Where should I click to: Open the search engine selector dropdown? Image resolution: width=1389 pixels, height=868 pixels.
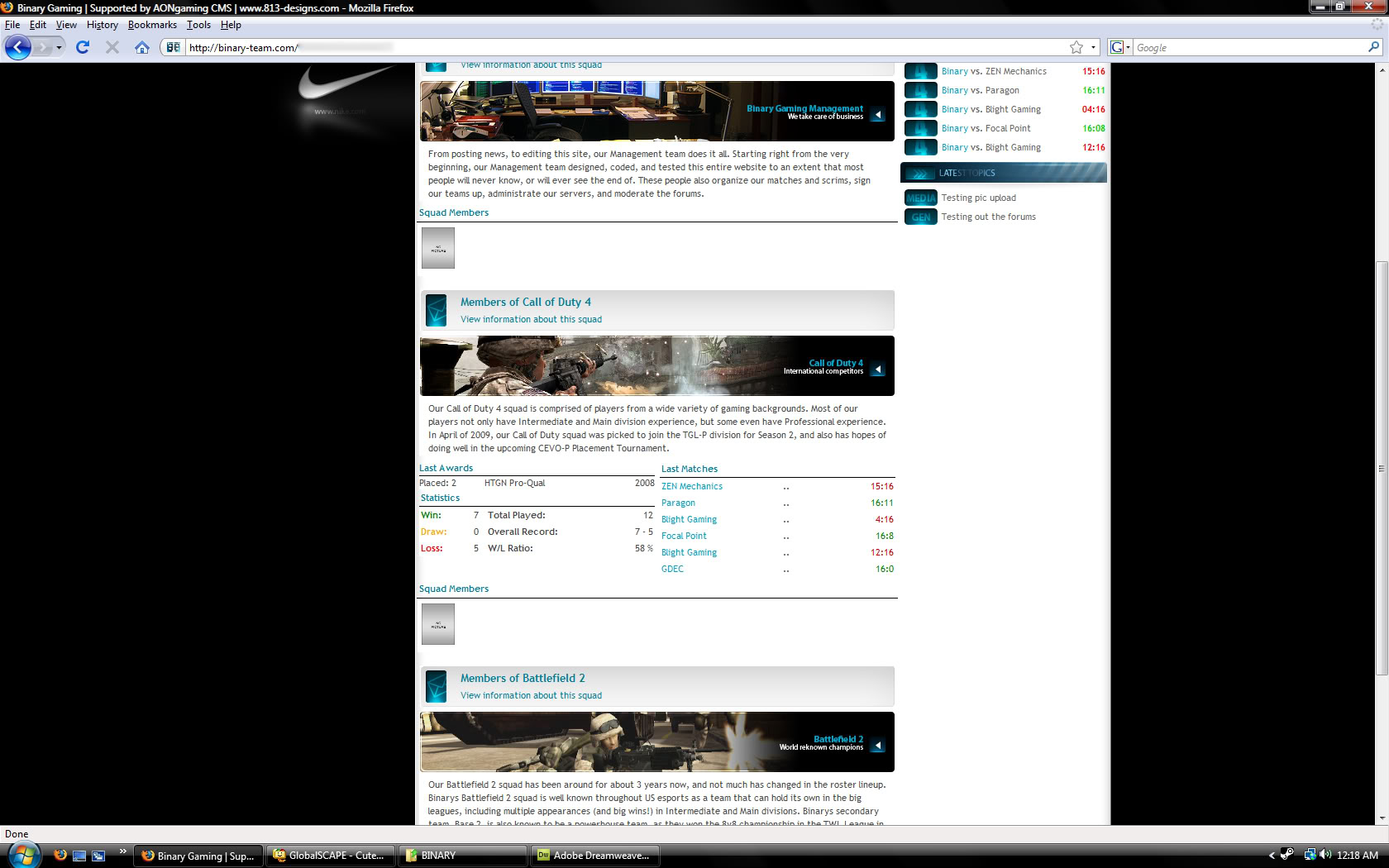tap(1120, 47)
